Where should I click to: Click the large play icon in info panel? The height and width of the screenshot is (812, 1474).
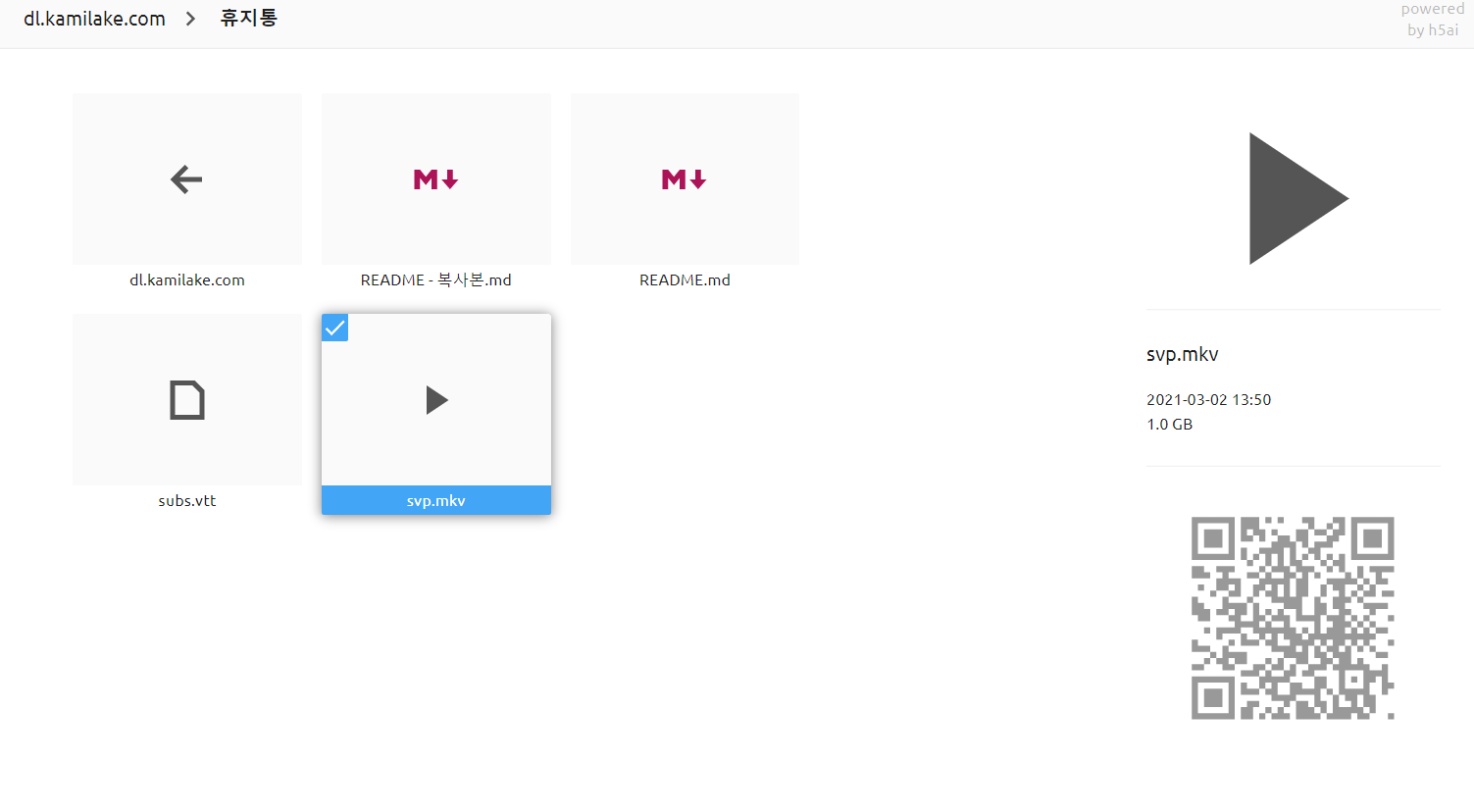point(1297,199)
